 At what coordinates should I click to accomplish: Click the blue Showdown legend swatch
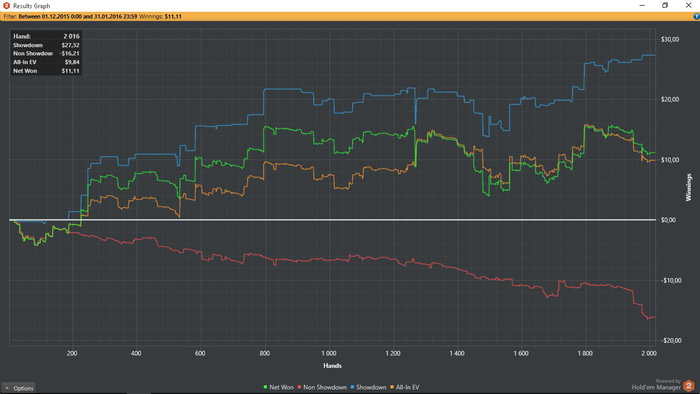click(352, 387)
